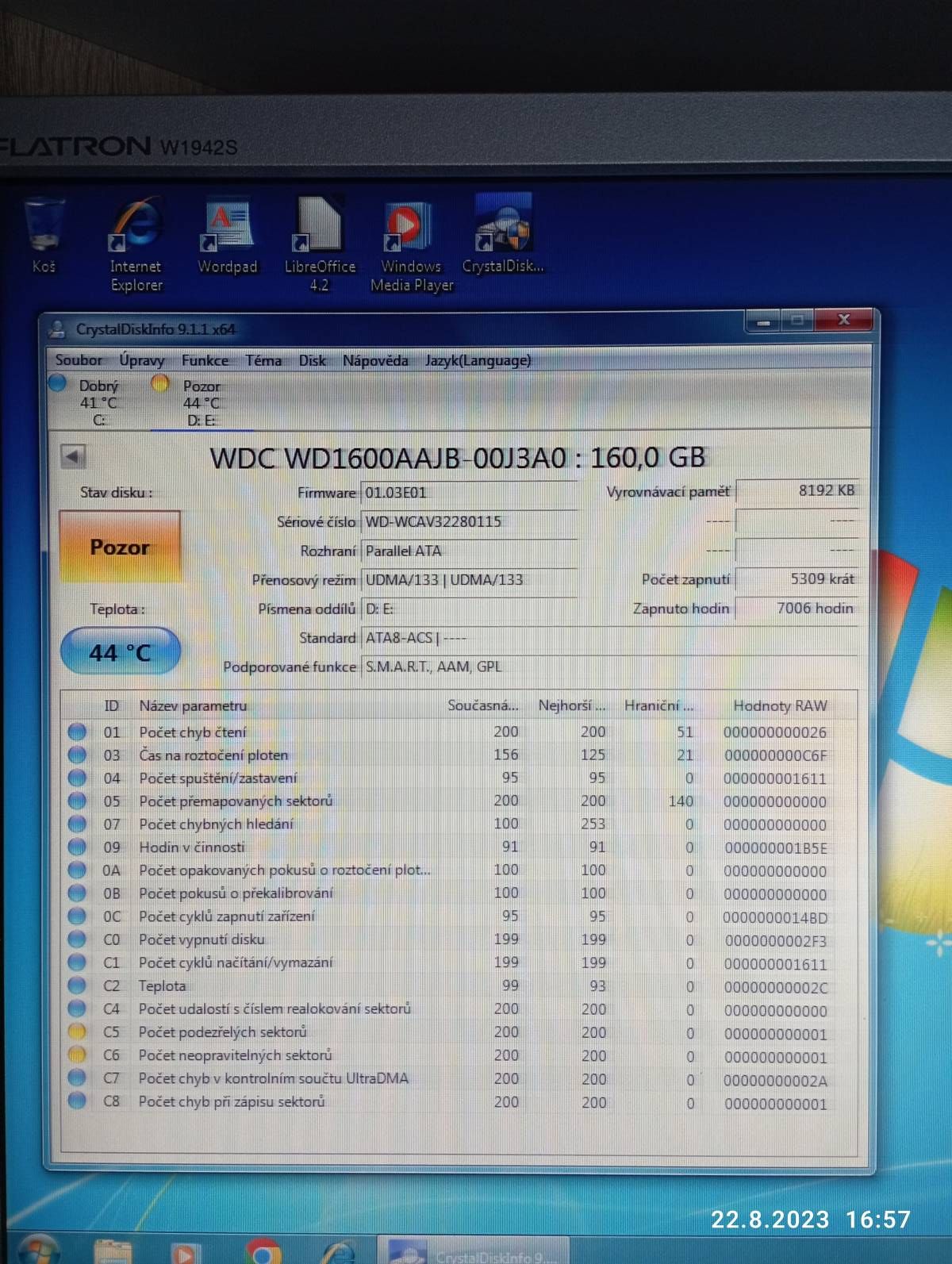Click the Hraniční column header
Viewport: 952px width, 1264px height.
click(659, 705)
